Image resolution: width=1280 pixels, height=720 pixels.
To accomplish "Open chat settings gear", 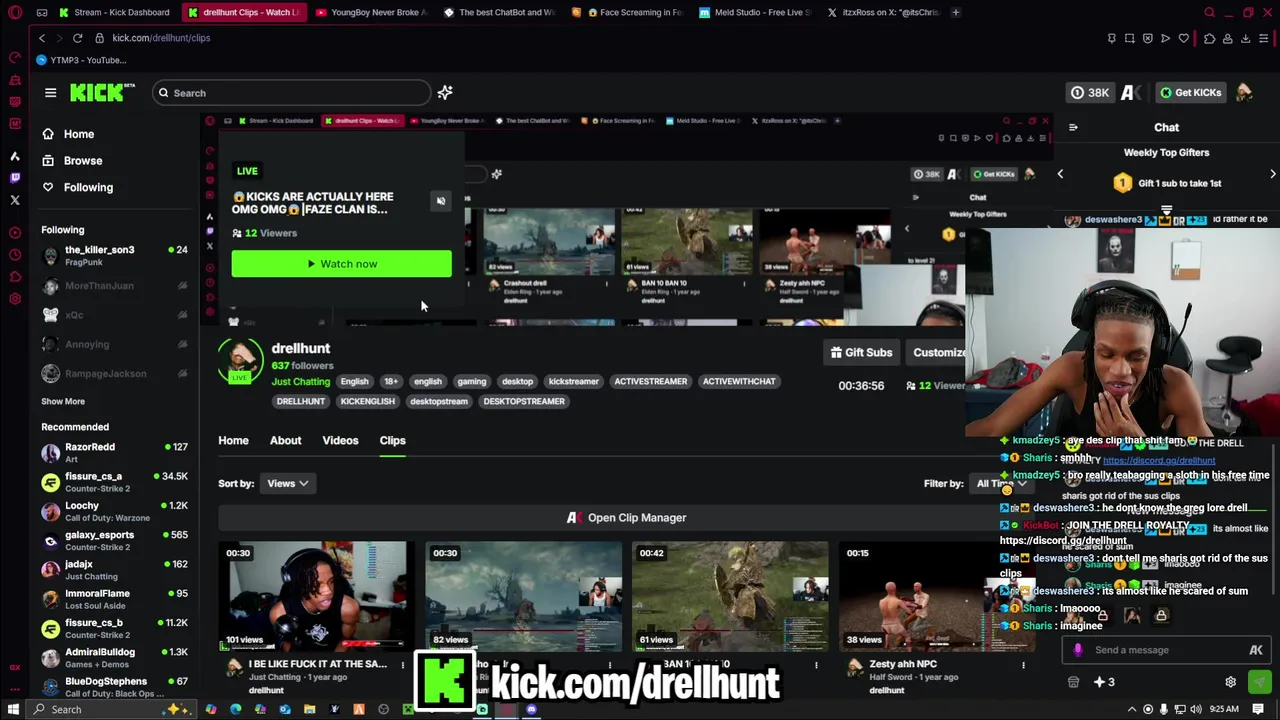I will tap(1230, 683).
